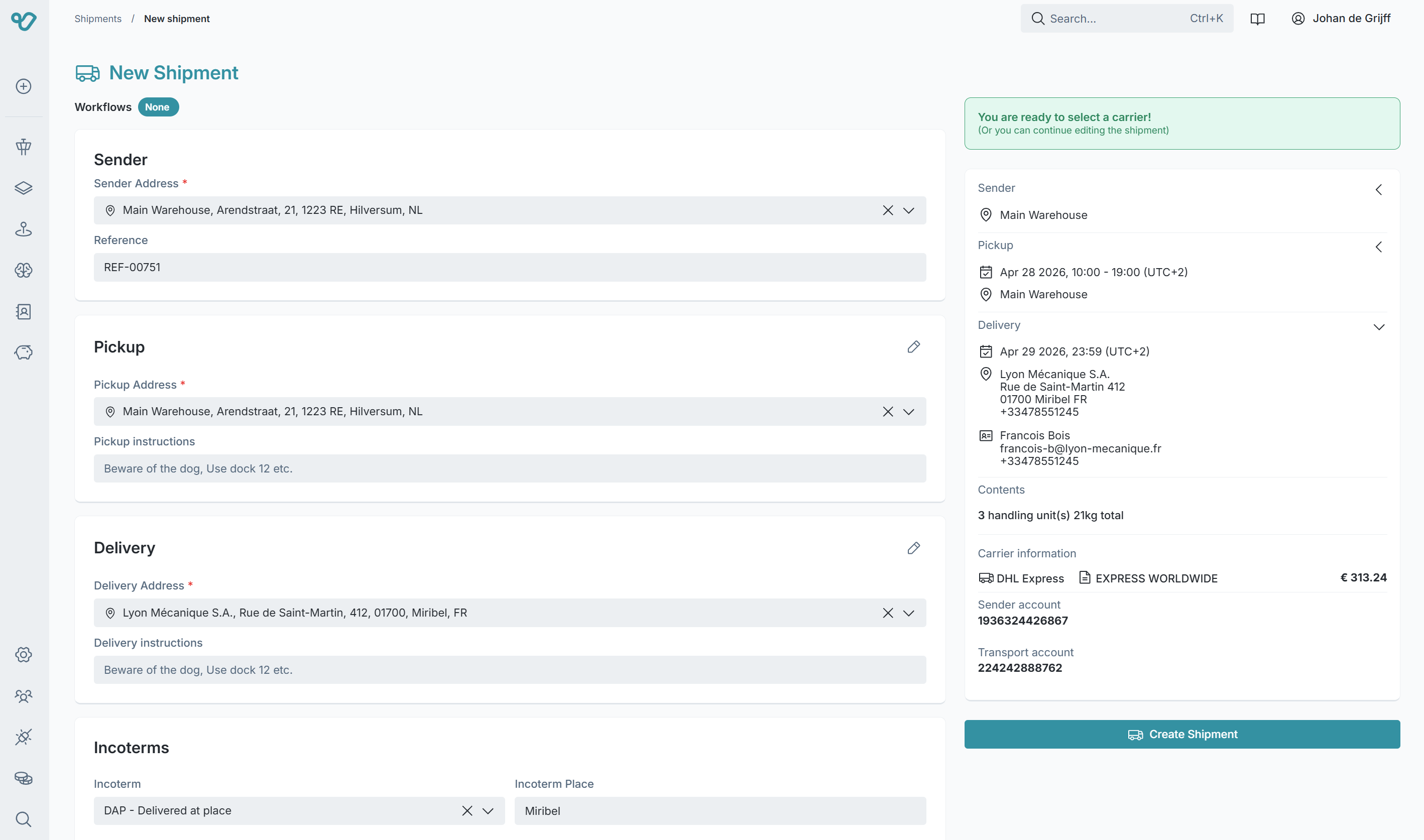Open settings gear in sidebar
This screenshot has height=840, width=1424.
(23, 654)
